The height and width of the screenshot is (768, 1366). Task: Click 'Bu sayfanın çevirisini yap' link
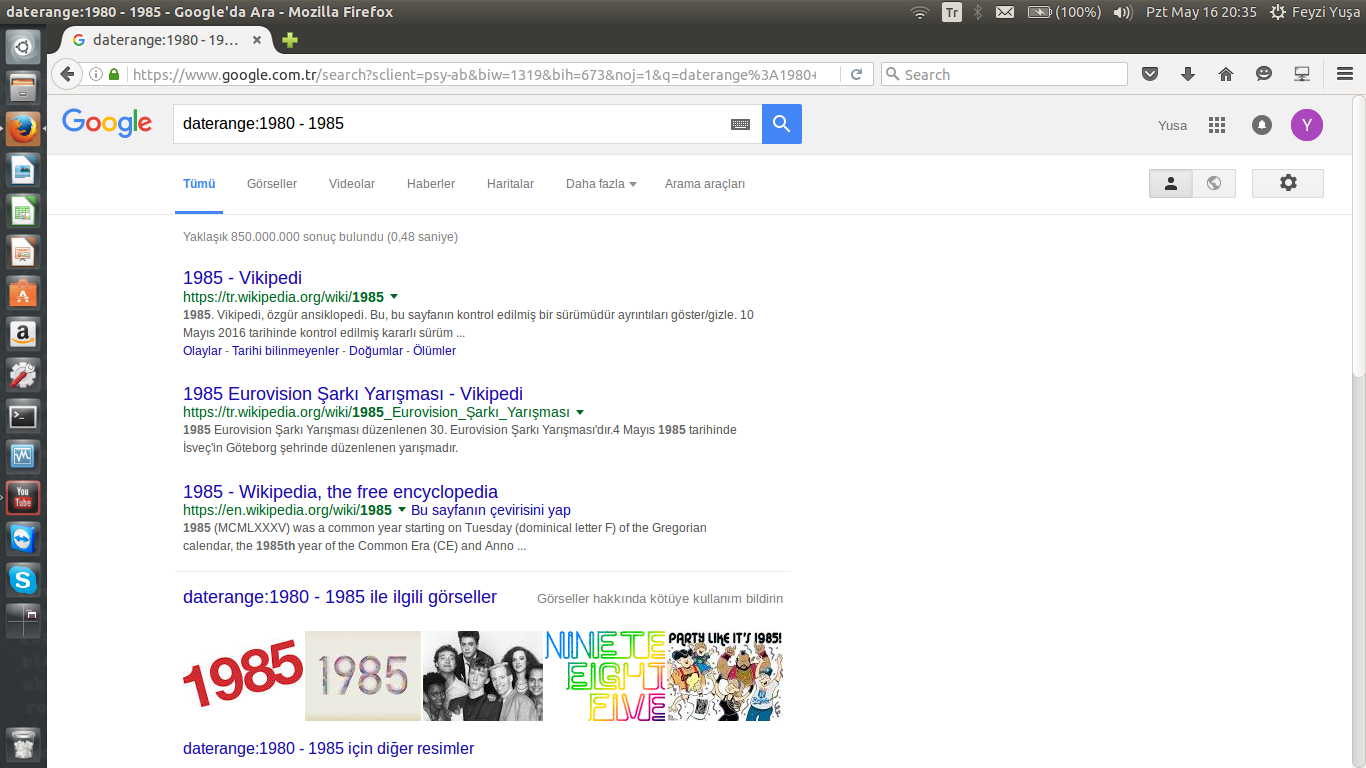[490, 510]
